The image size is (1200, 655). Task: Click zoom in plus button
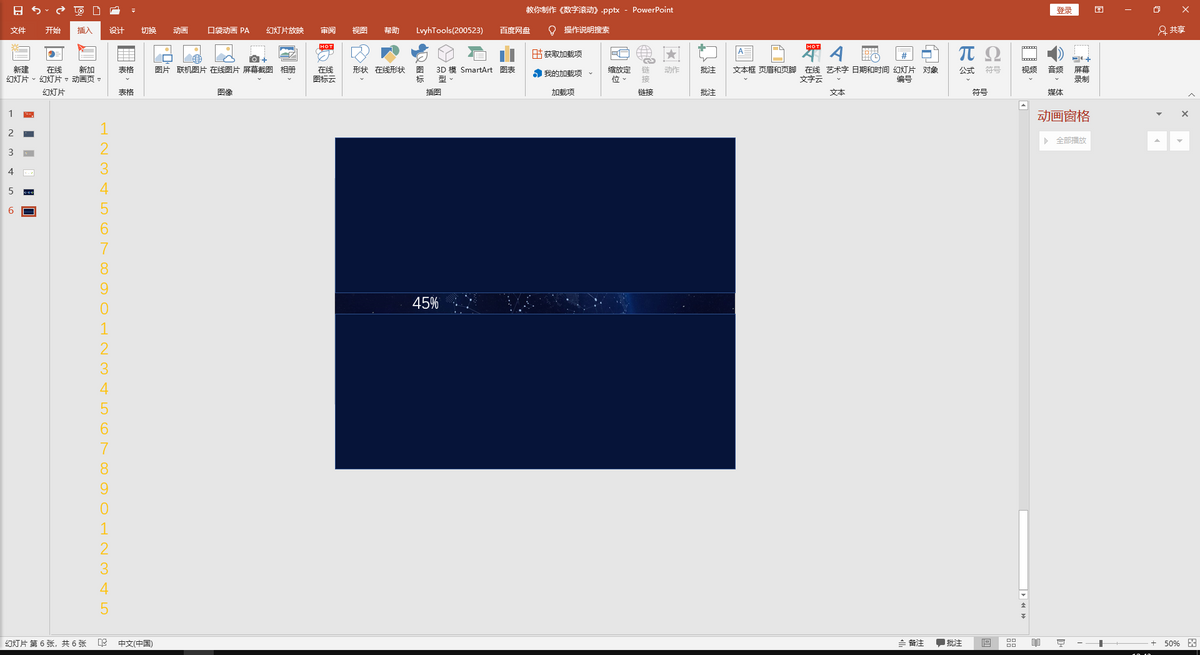(x=1153, y=643)
